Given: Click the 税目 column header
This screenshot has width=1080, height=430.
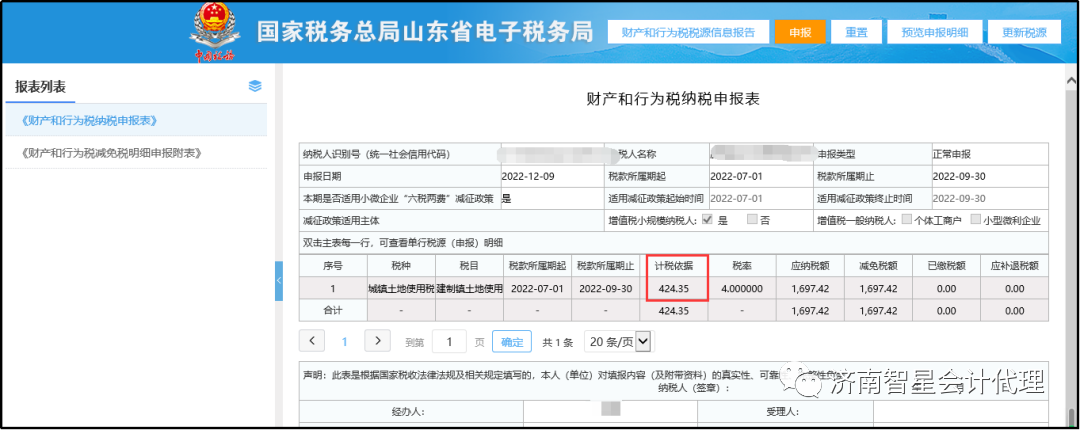Looking at the screenshot, I should 469,265.
